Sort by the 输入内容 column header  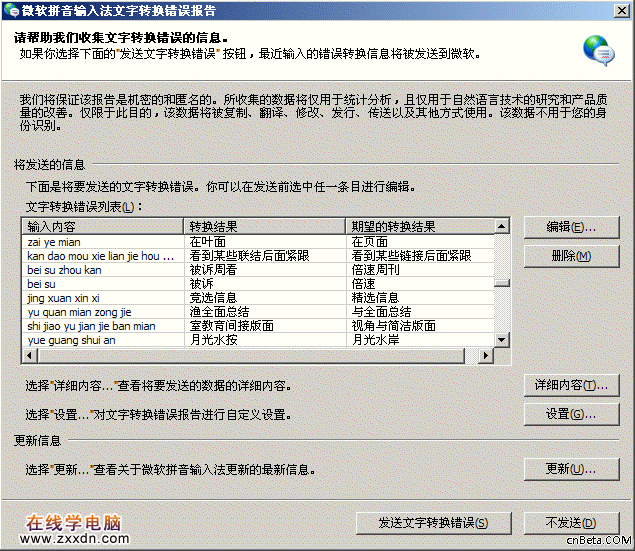pos(102,226)
